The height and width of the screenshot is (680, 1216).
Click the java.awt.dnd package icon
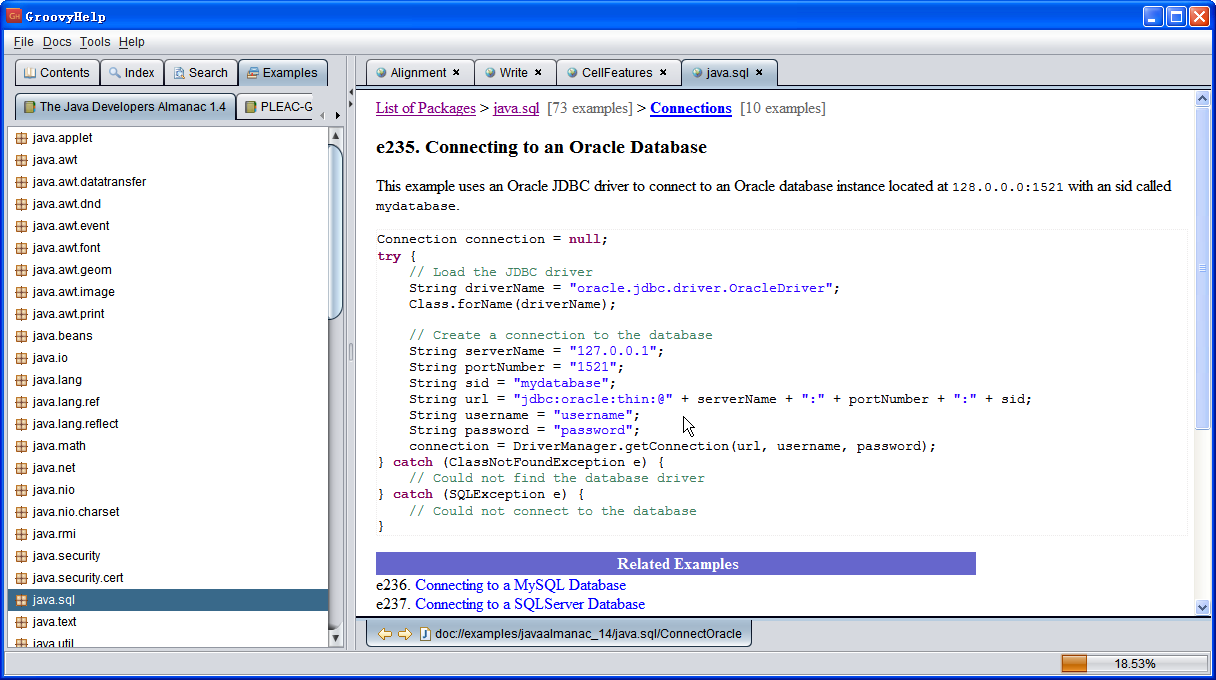21,204
